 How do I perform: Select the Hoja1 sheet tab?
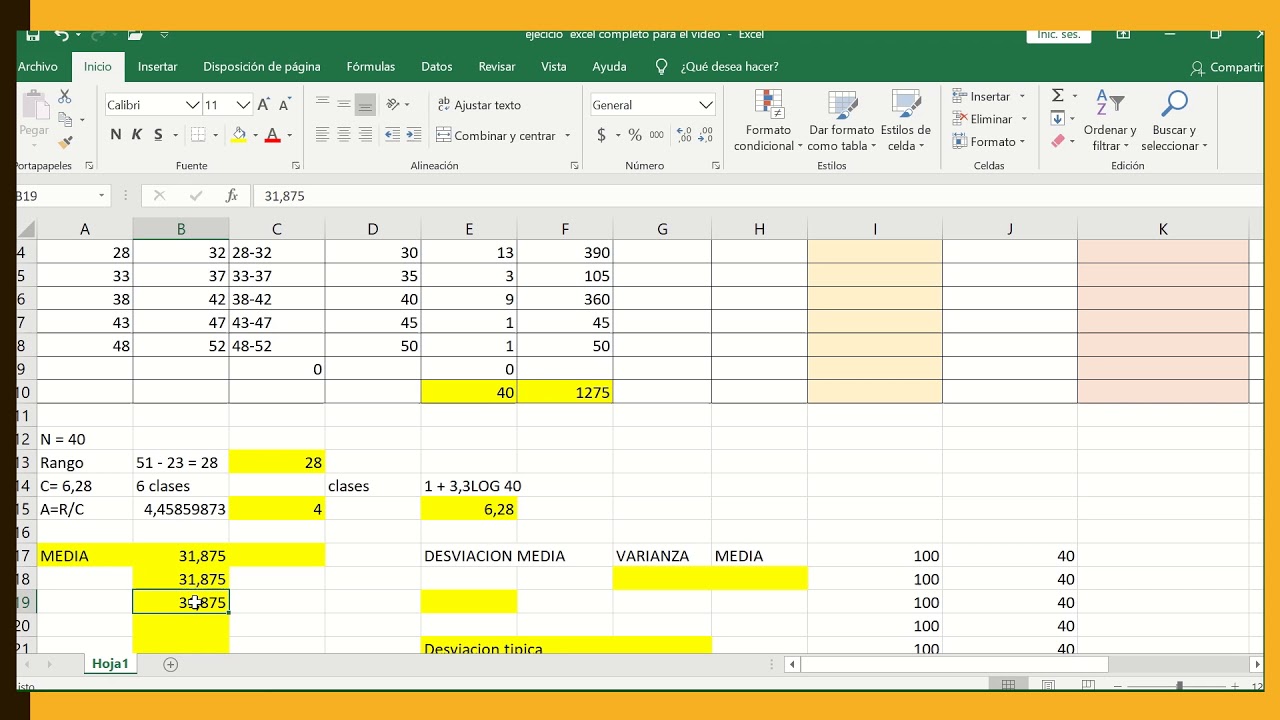[110, 664]
